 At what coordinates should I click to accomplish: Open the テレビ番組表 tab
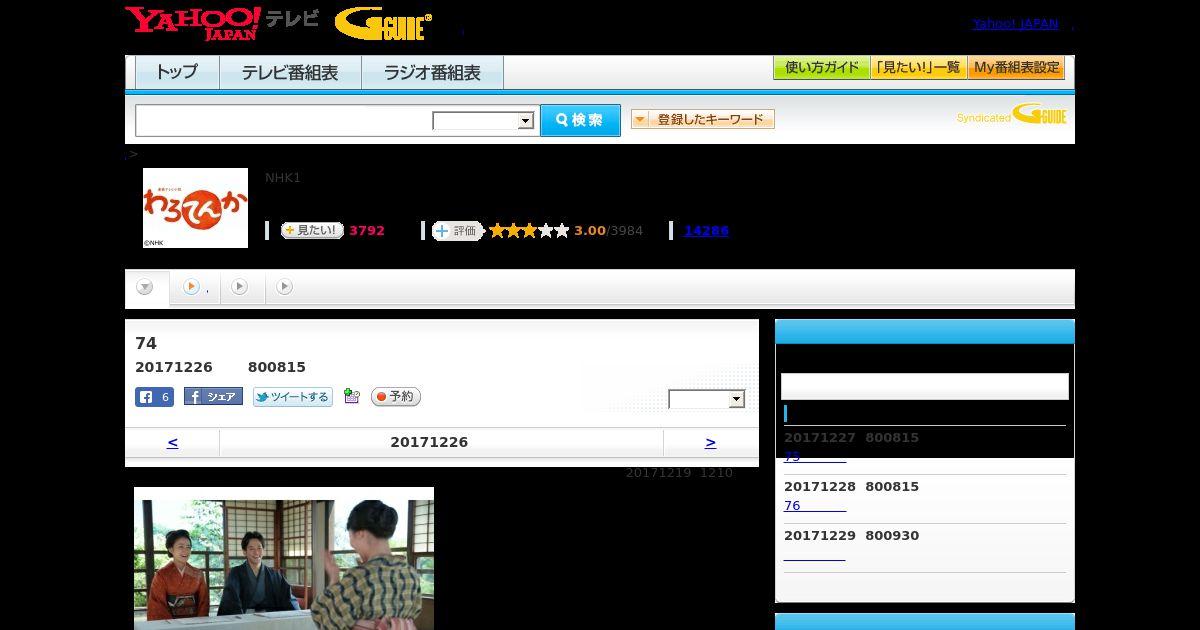coord(290,72)
